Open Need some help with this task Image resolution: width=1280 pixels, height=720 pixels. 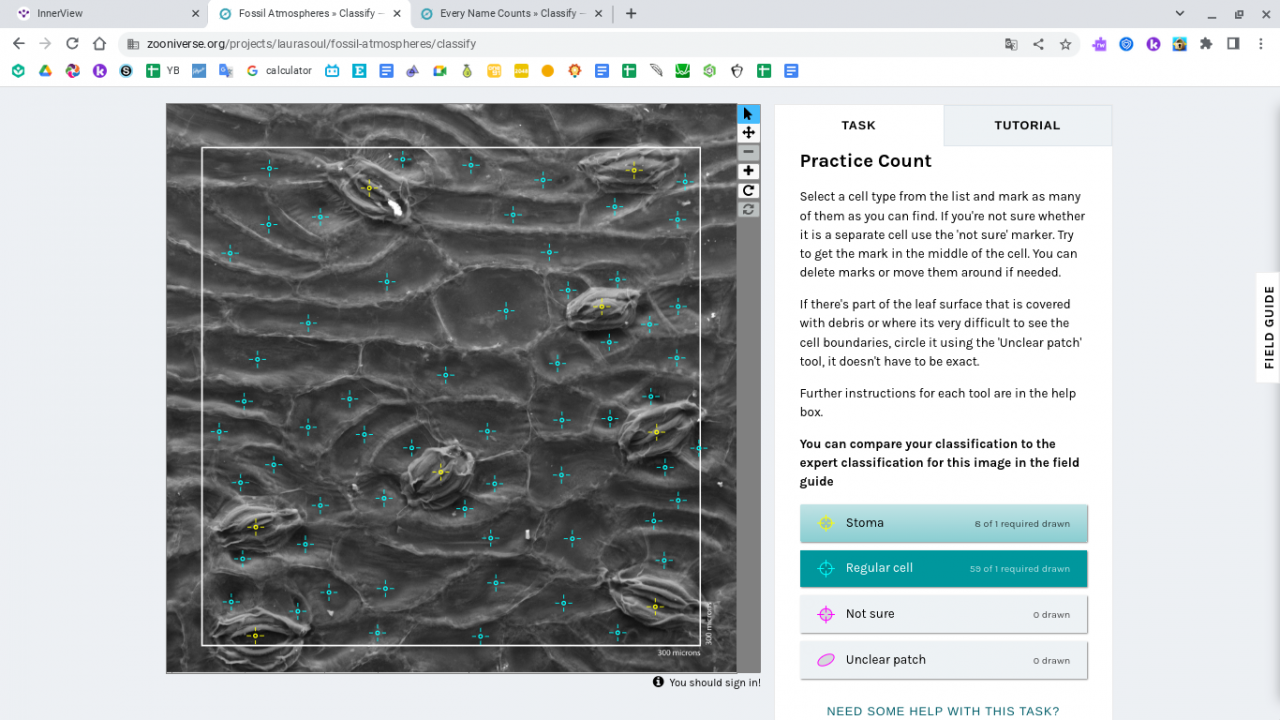click(943, 711)
